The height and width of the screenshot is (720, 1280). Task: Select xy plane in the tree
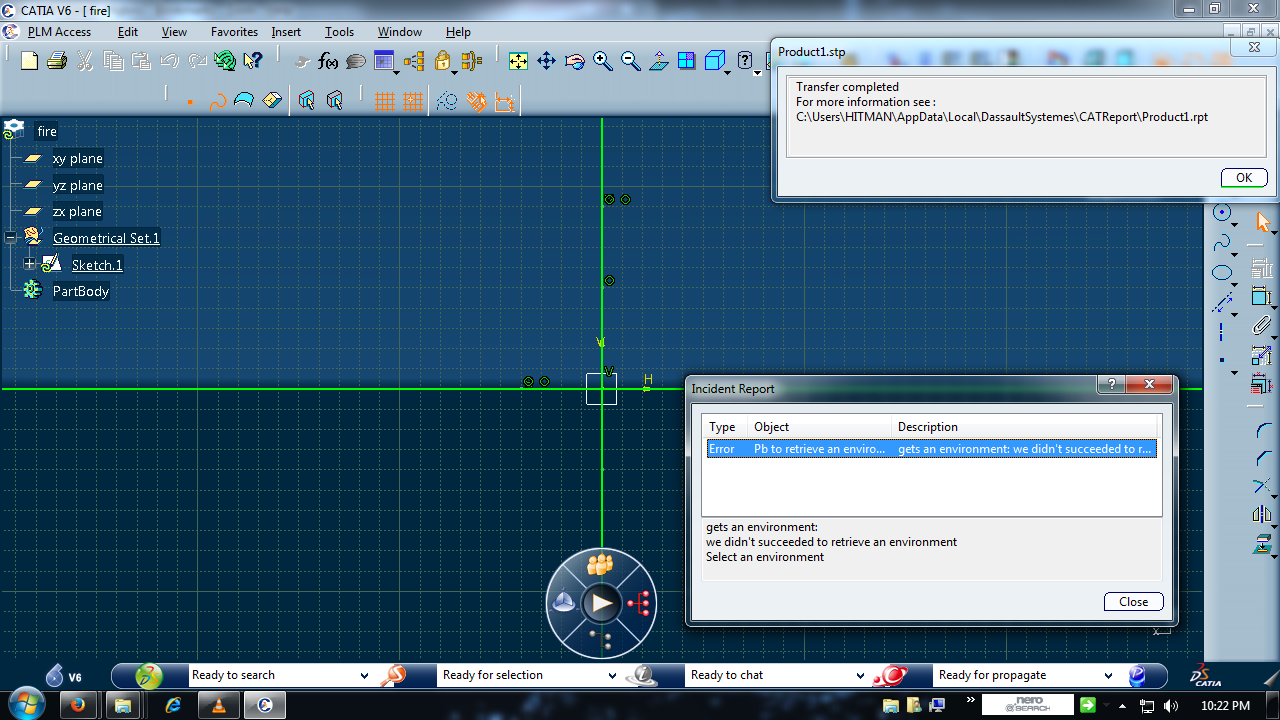tap(77, 159)
